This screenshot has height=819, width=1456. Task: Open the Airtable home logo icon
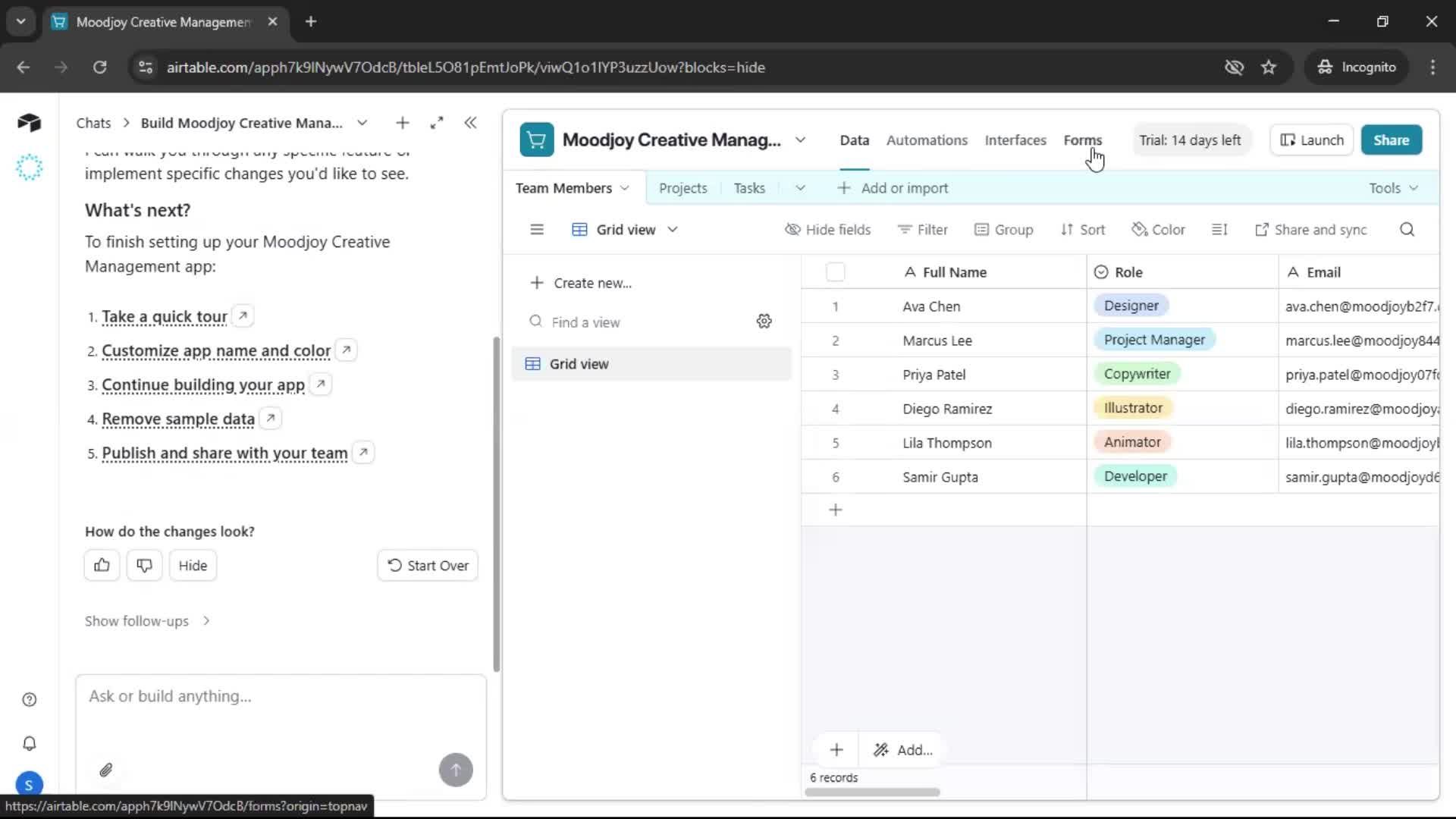[29, 123]
